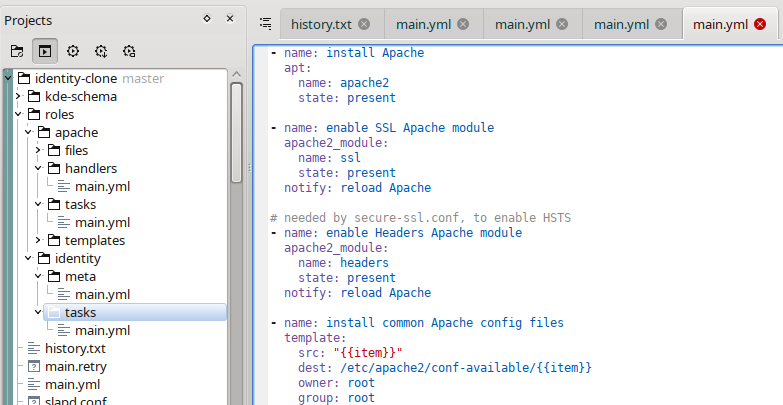Click the gear icon with small rectangle badge
Screen dimensions: 783x405
point(129,51)
